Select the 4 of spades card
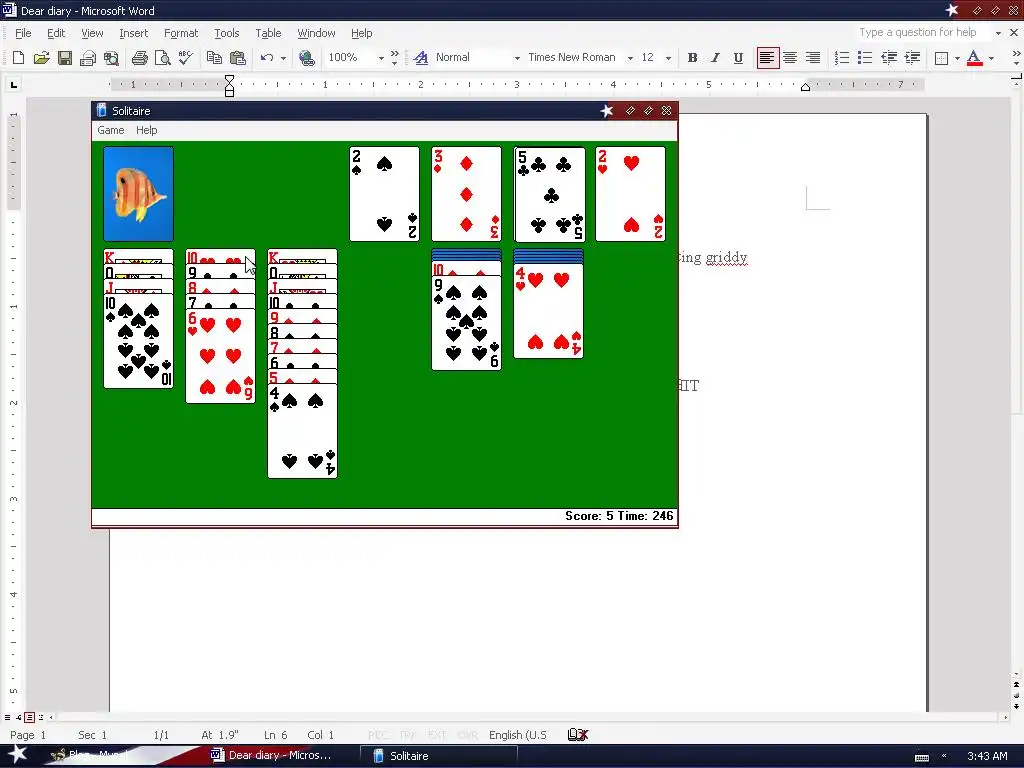This screenshot has width=1024, height=768. tap(302, 431)
